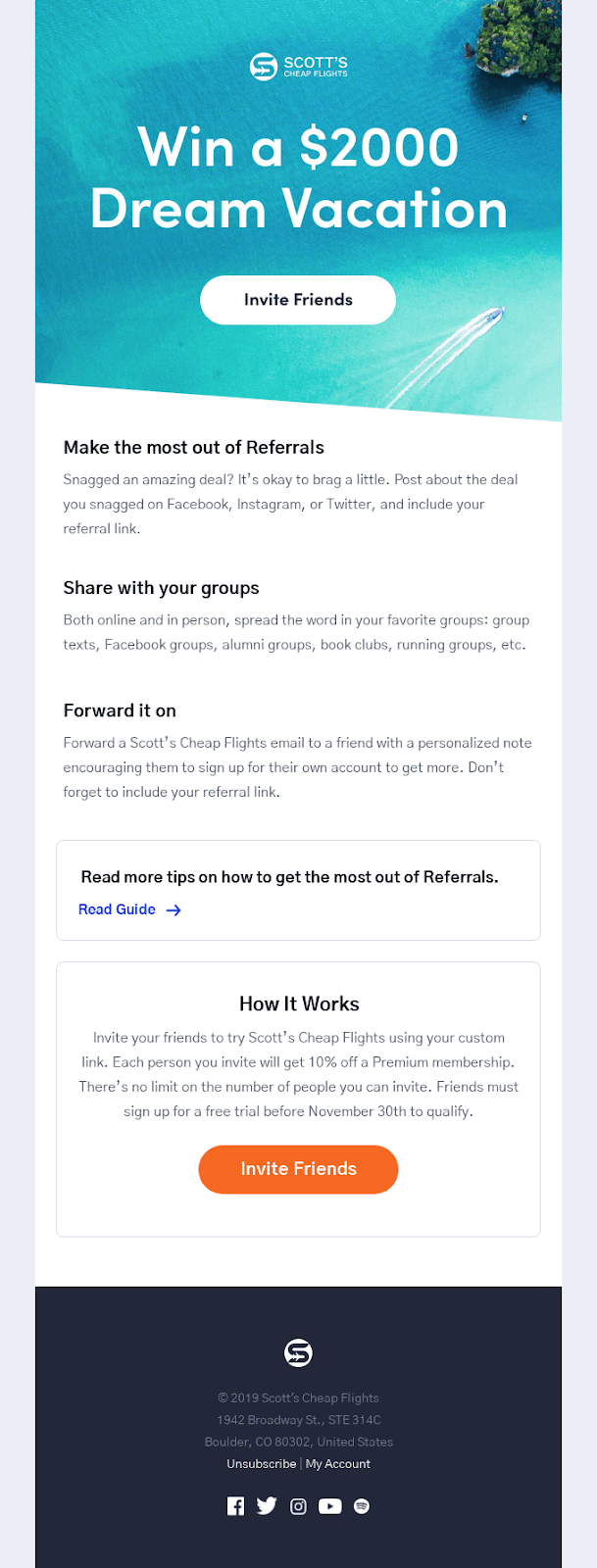Open the Twitter bird icon

click(267, 1506)
